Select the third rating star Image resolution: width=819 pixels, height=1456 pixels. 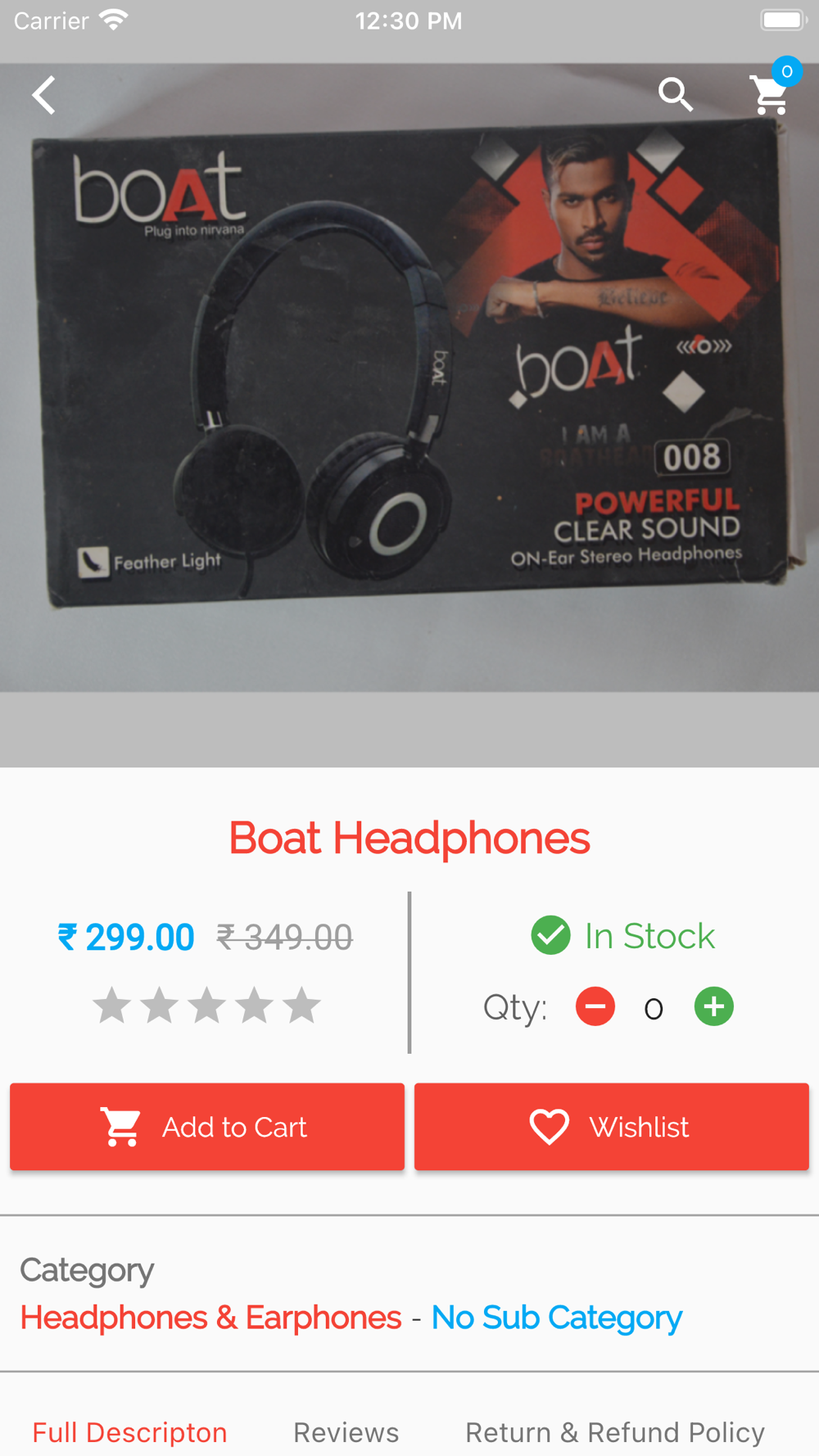pos(207,1005)
